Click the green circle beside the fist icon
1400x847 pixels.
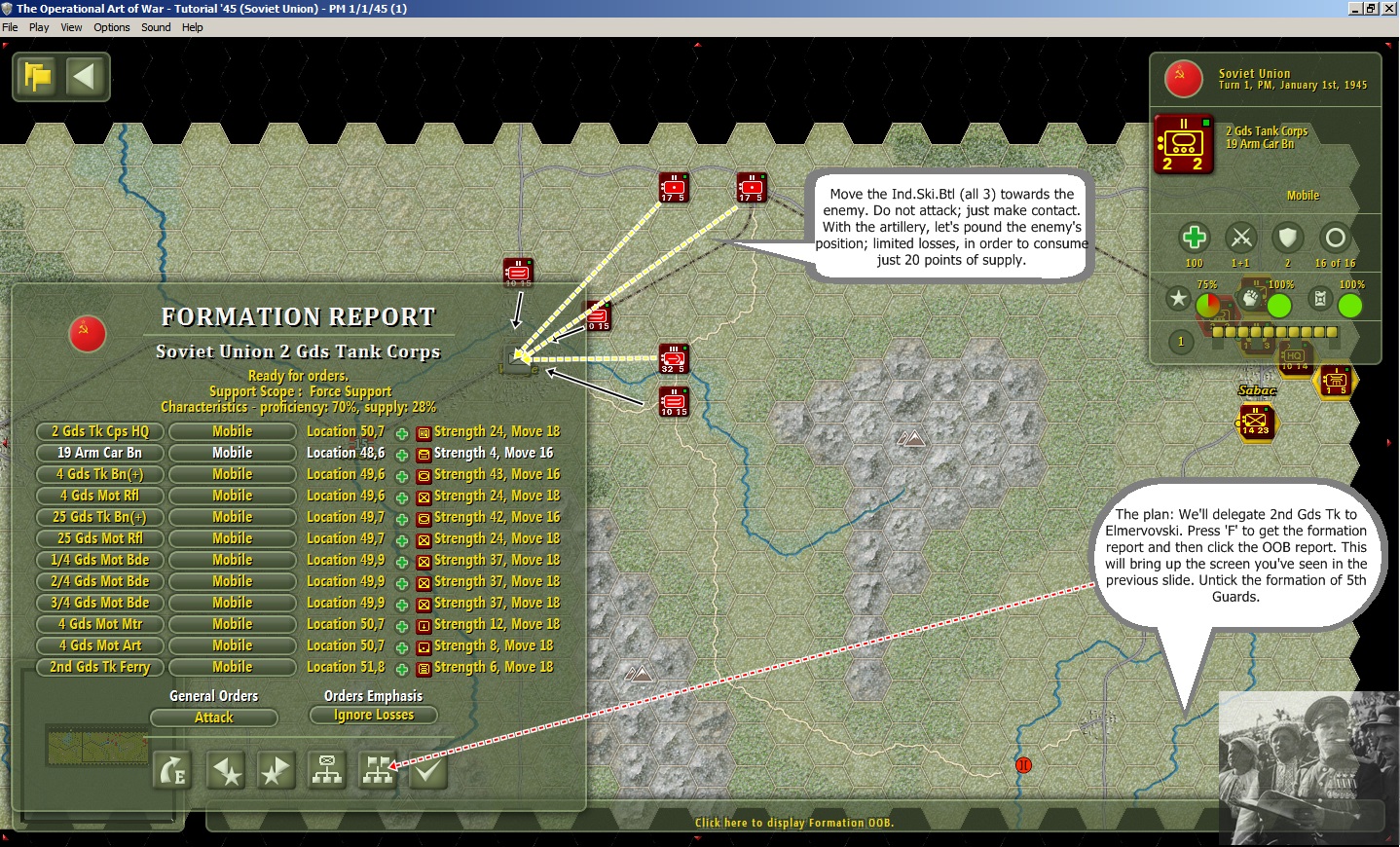[x=1279, y=306]
